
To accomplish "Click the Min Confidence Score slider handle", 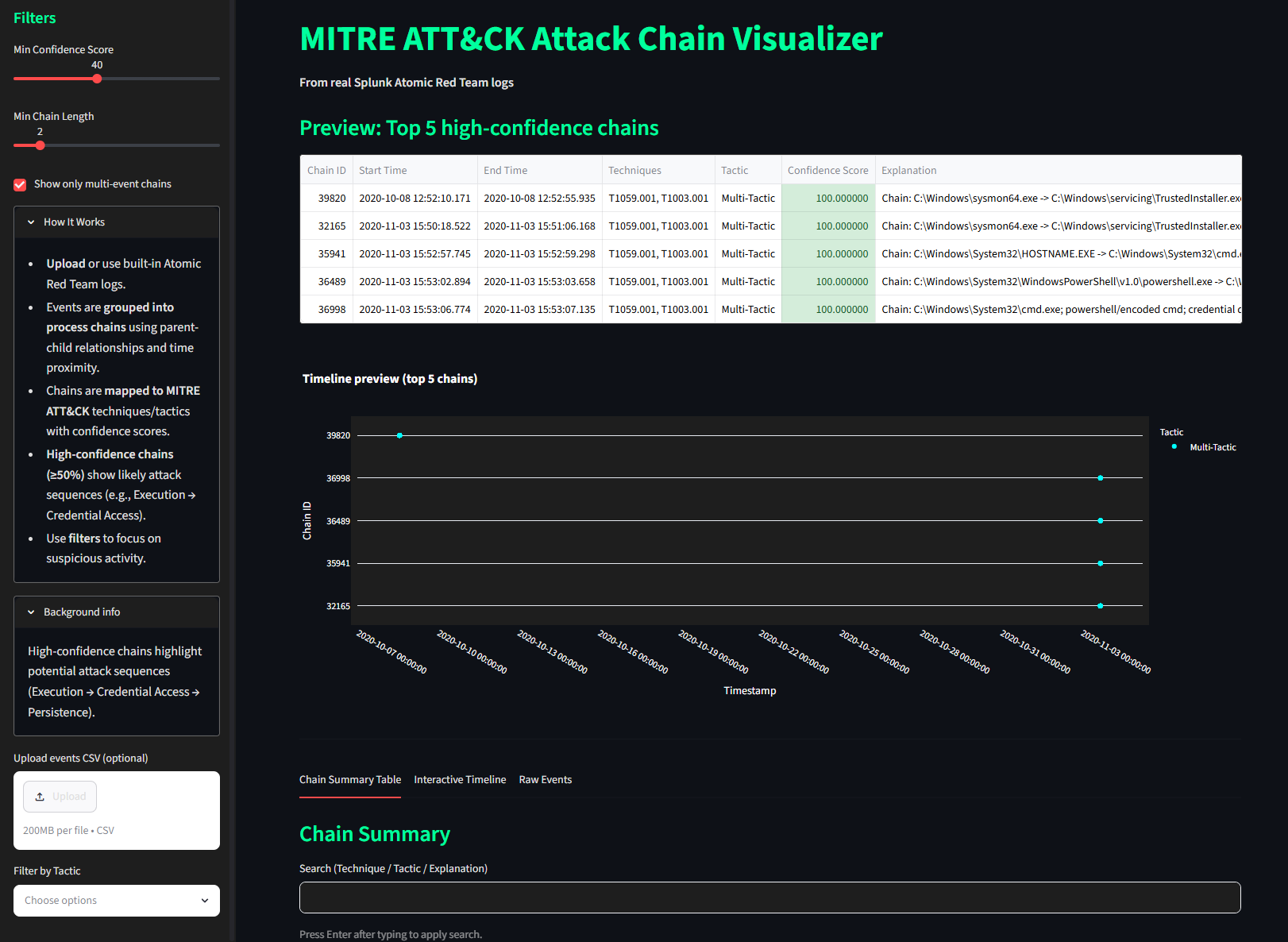I will [x=97, y=79].
